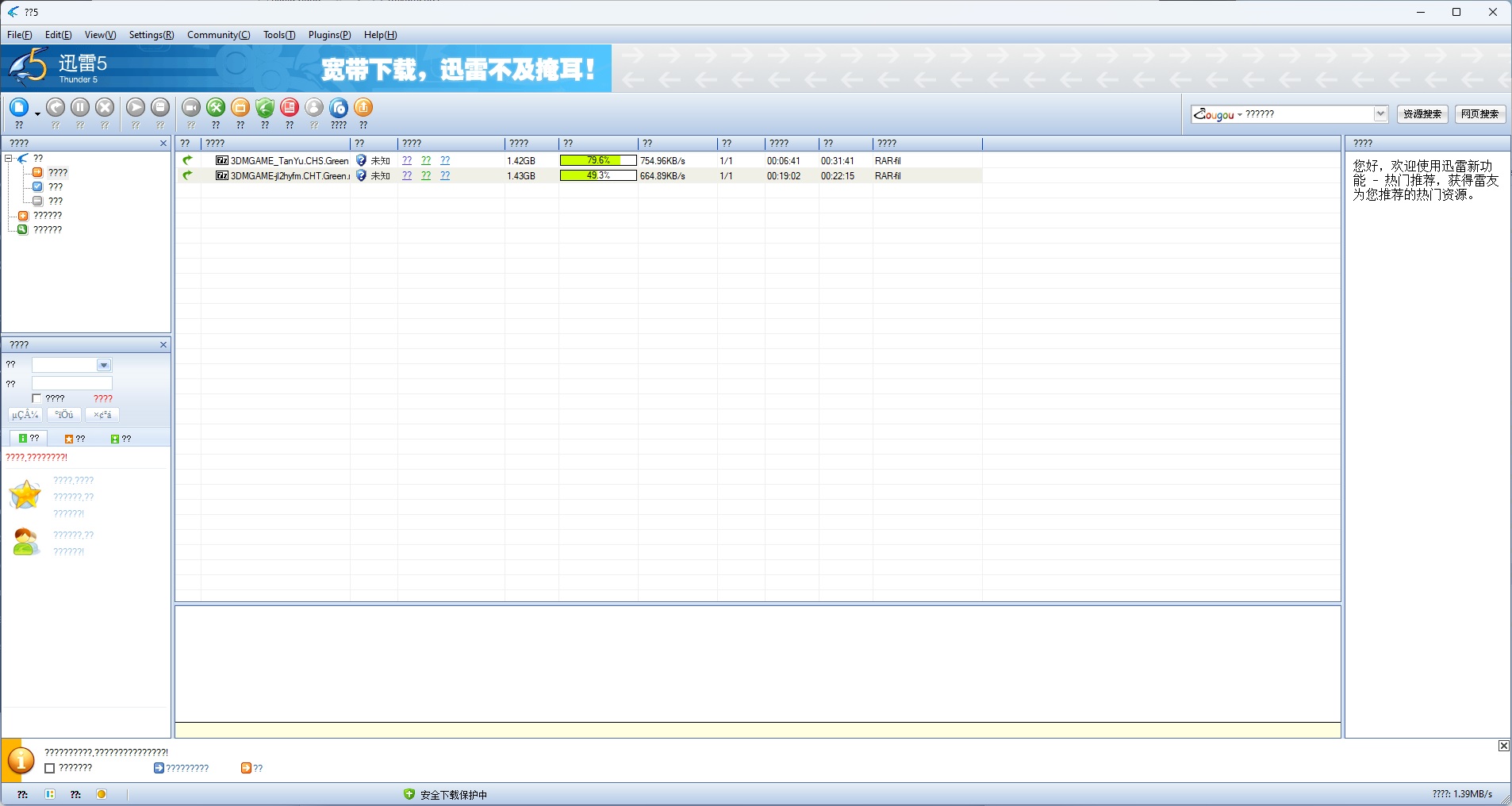
Task: Select the 3DMGAME-jl2hyfm.CHT.Green download row
Action: tap(578, 175)
